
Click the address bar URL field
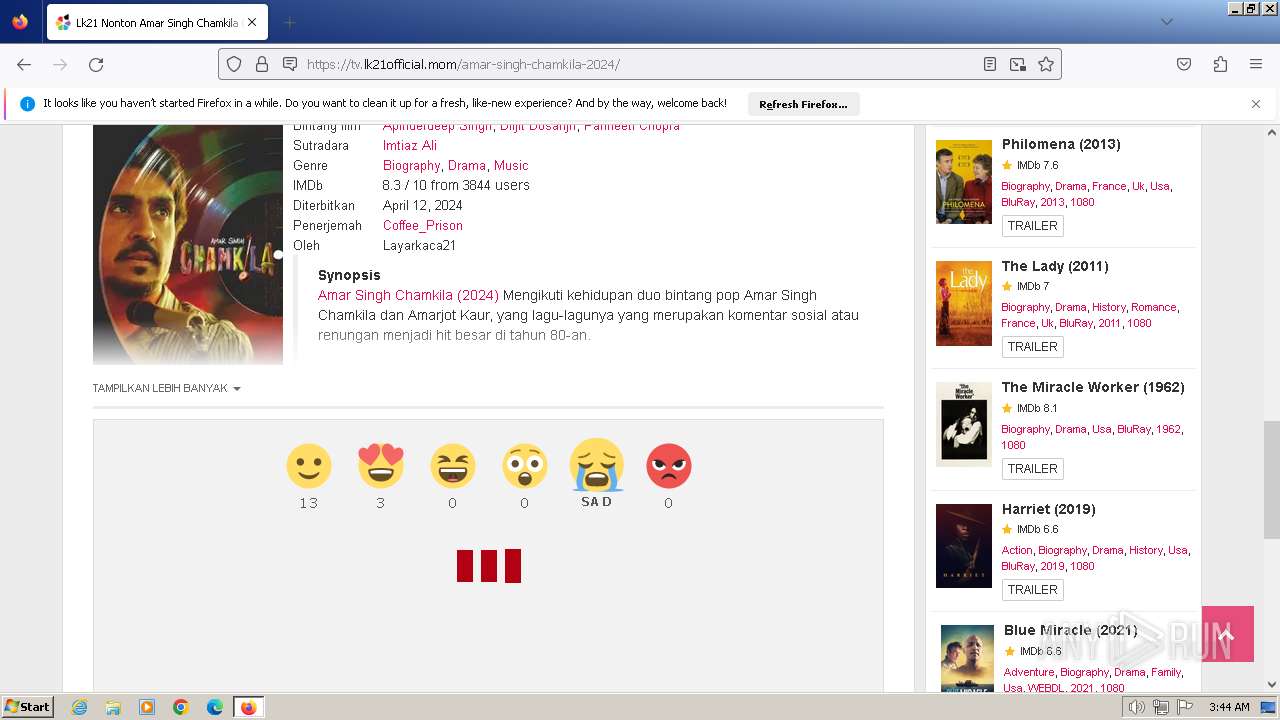[640, 64]
